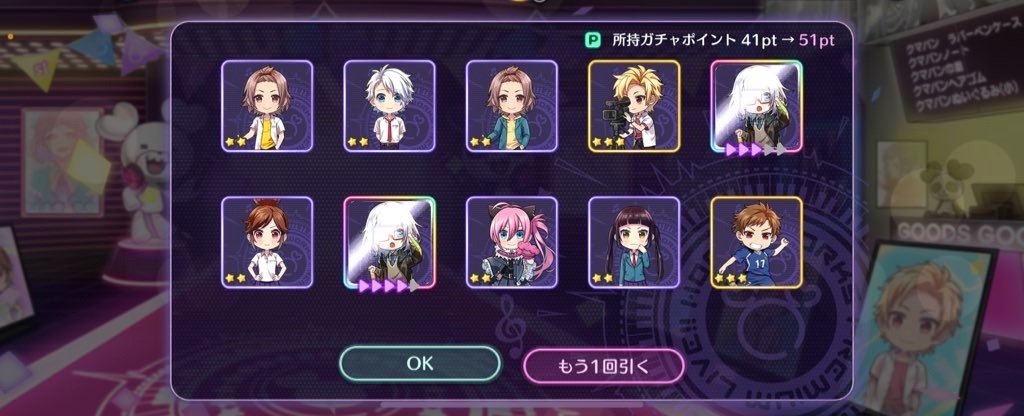Select the blond cameraman three-star card
1024x416 pixels.
633,106
